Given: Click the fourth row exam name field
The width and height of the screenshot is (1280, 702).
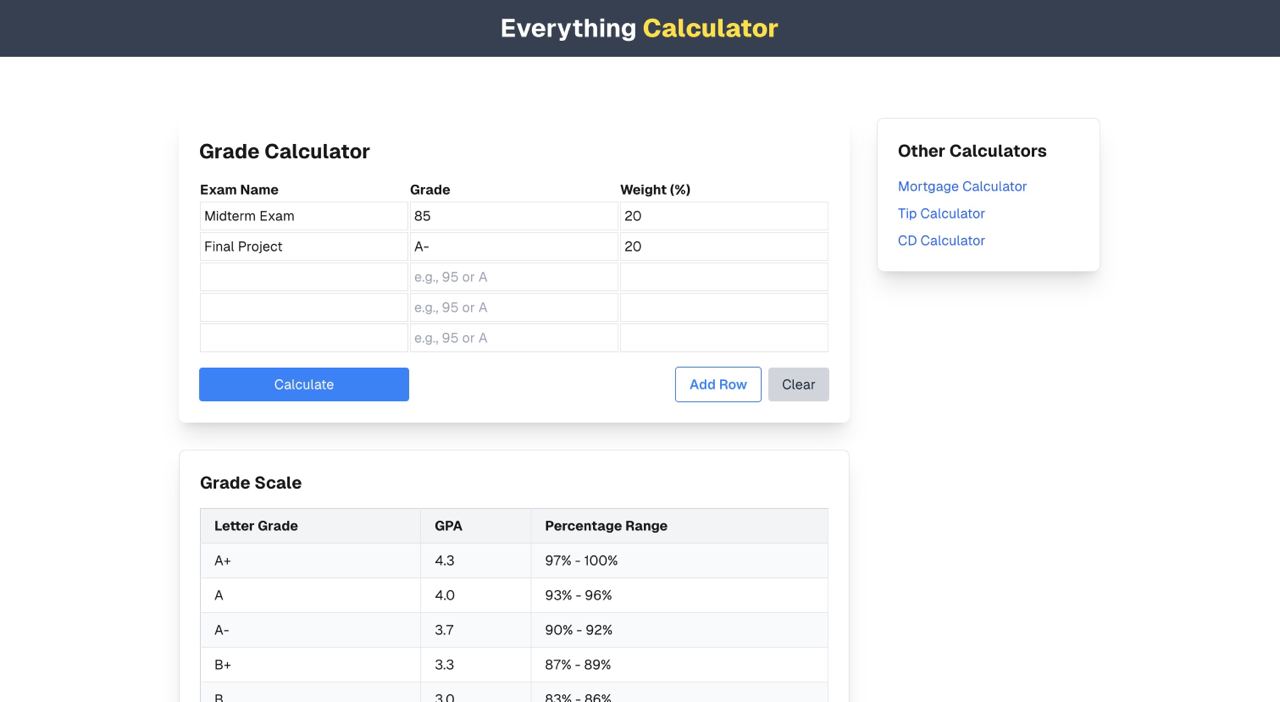Looking at the screenshot, I should point(304,308).
